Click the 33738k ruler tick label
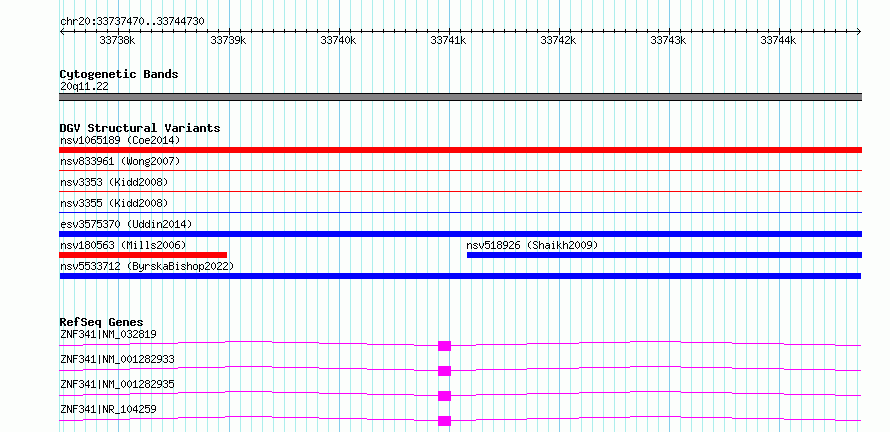 [117, 41]
